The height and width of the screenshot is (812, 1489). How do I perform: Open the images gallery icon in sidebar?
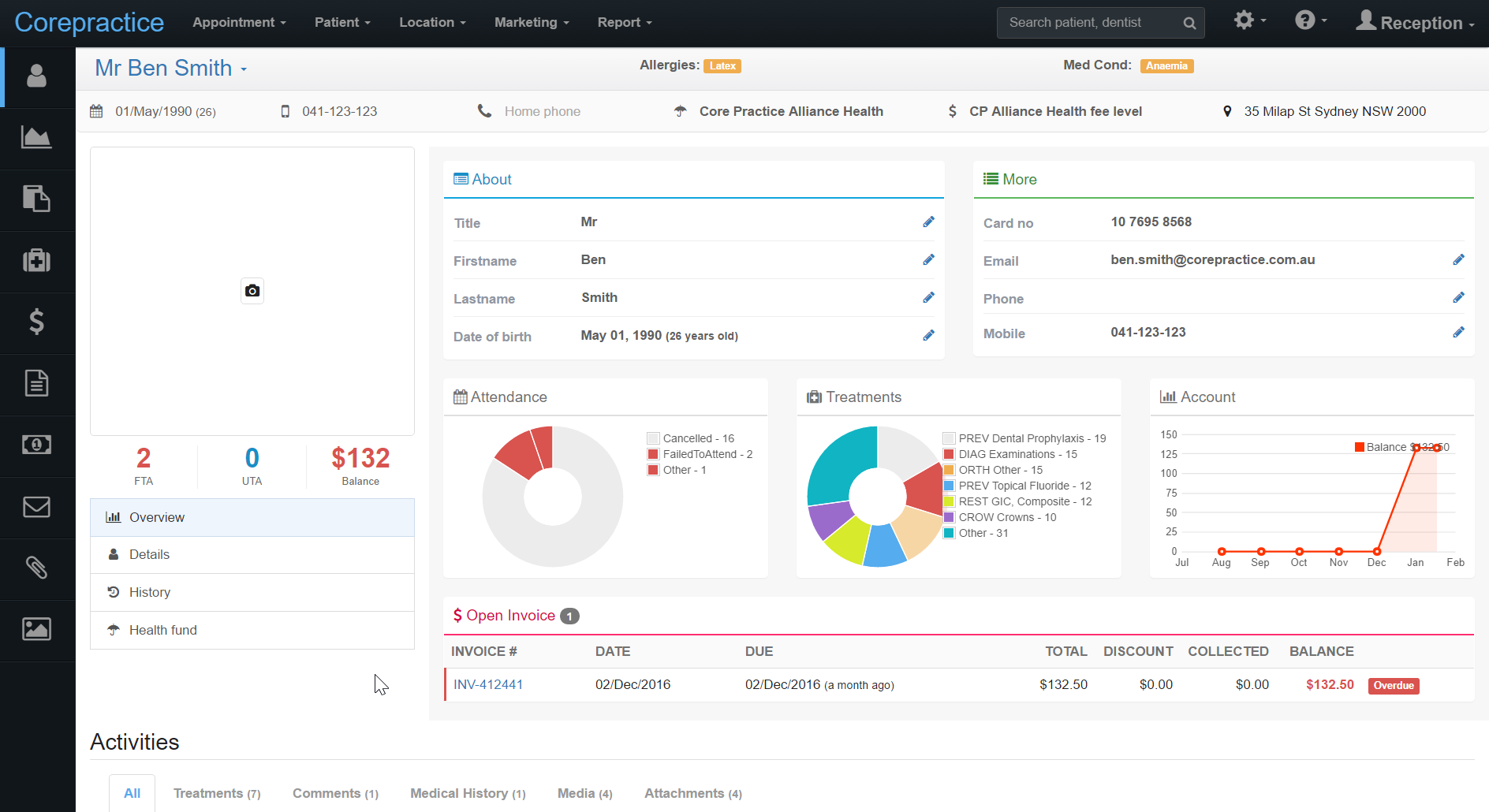click(37, 629)
